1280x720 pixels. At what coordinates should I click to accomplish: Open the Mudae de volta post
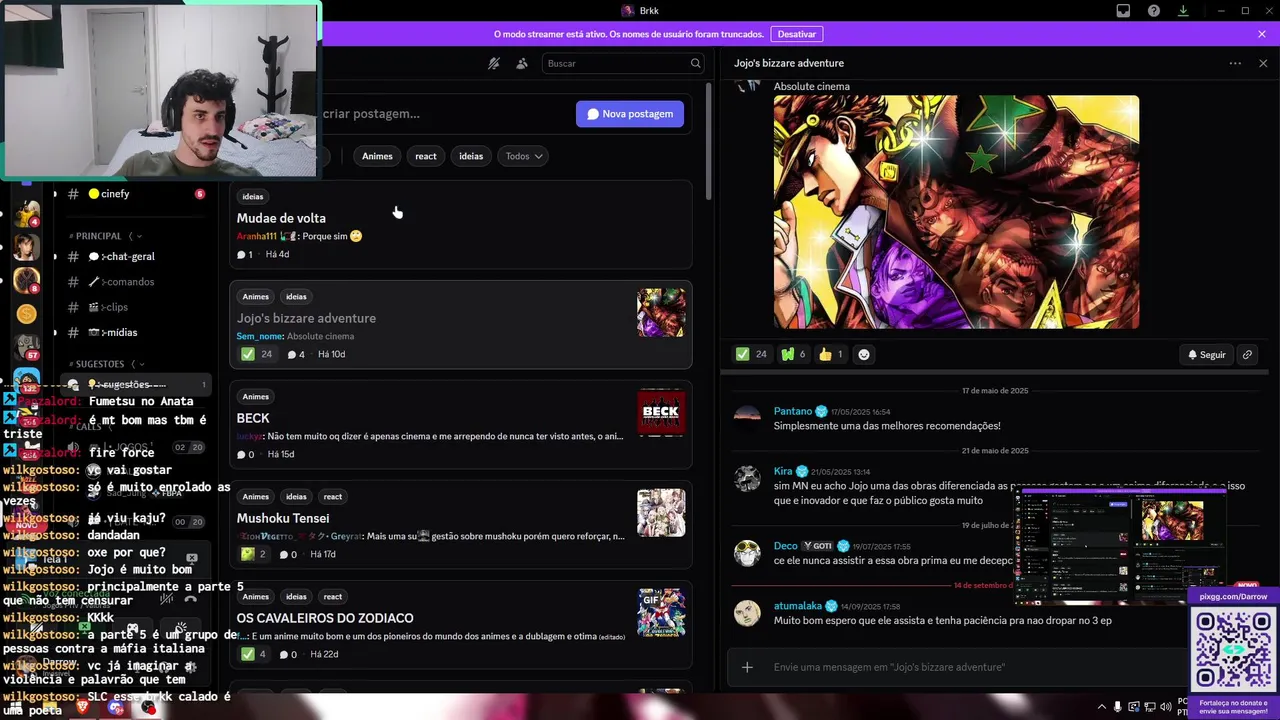coord(461,225)
